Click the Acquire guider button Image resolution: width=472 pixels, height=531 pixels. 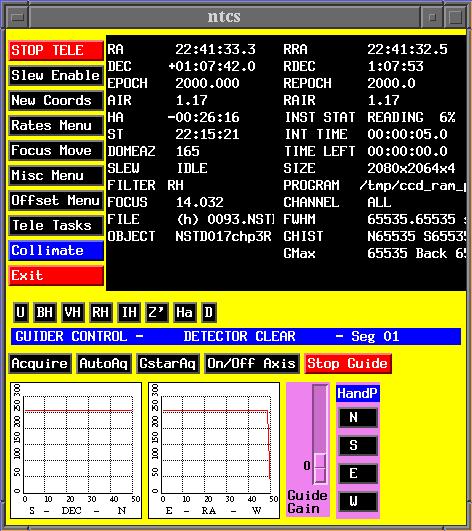pyautogui.click(x=40, y=364)
